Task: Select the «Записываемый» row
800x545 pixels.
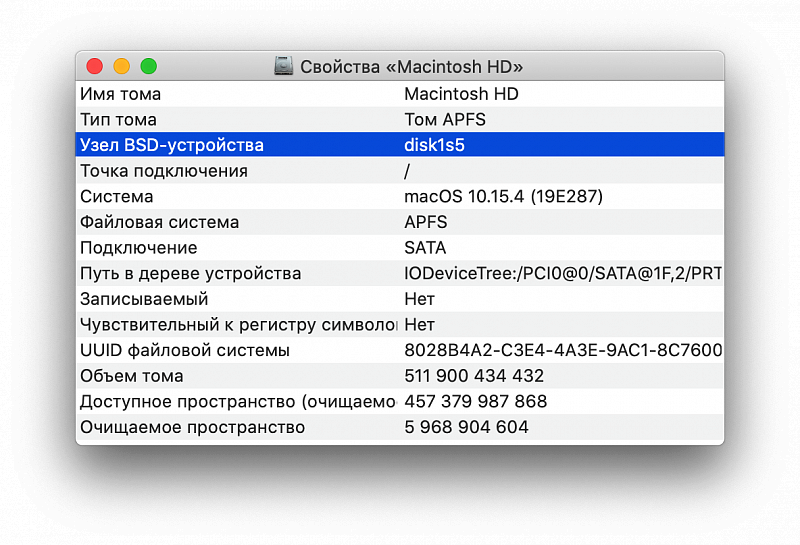Action: pyautogui.click(x=144, y=299)
